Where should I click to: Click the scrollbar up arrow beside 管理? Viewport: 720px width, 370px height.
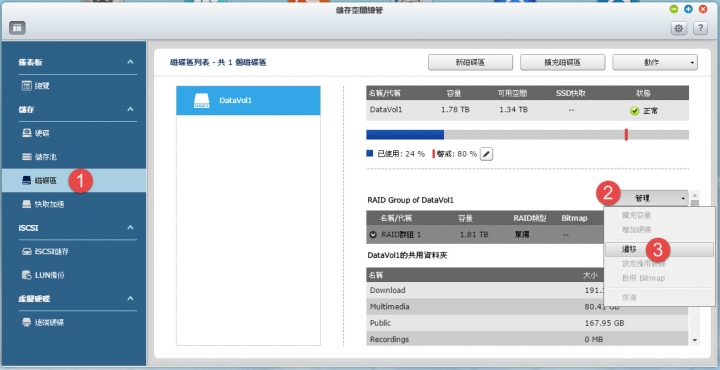(695, 195)
